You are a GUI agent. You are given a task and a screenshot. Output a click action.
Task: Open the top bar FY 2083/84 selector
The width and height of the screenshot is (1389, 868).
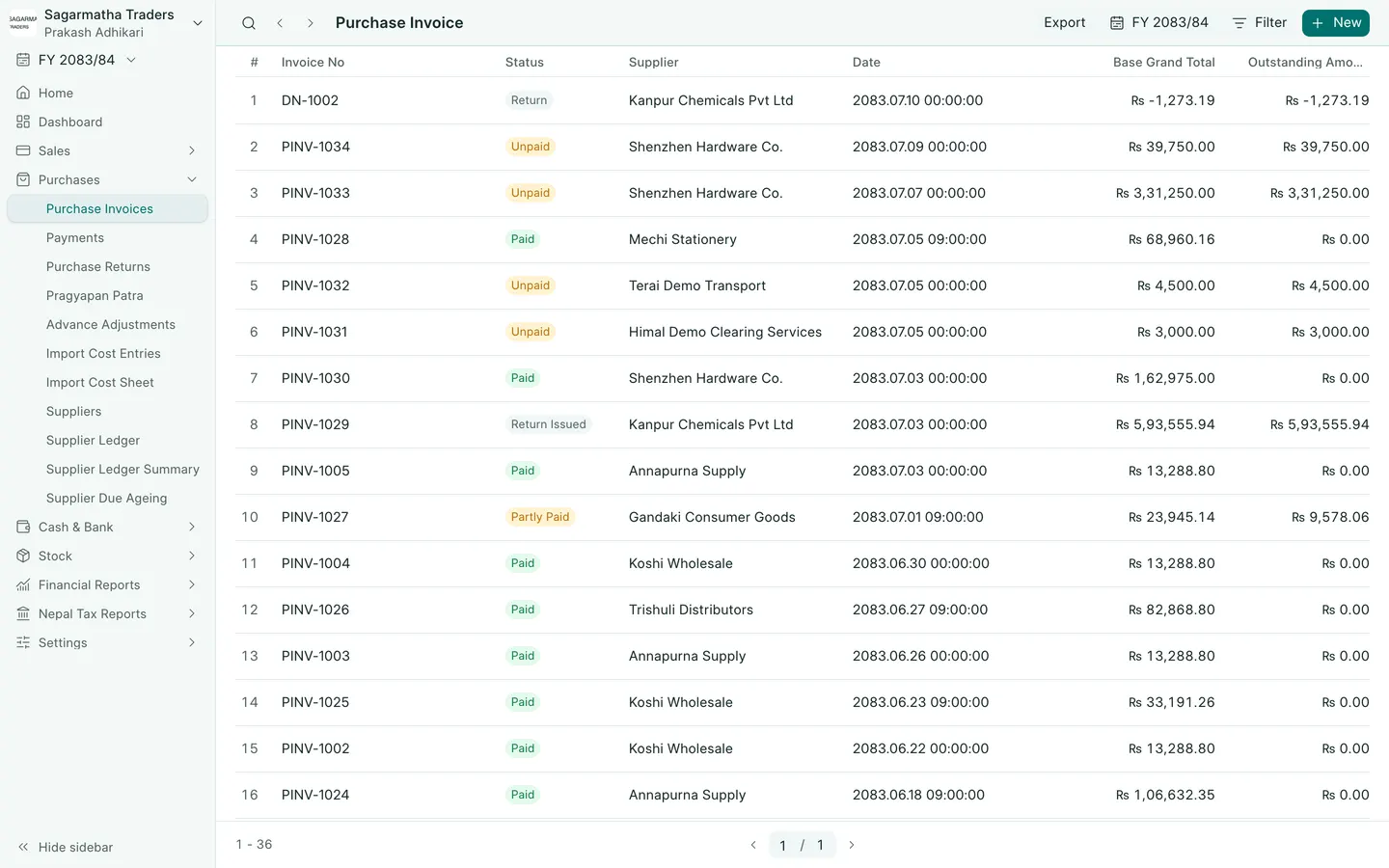pyautogui.click(x=1159, y=23)
